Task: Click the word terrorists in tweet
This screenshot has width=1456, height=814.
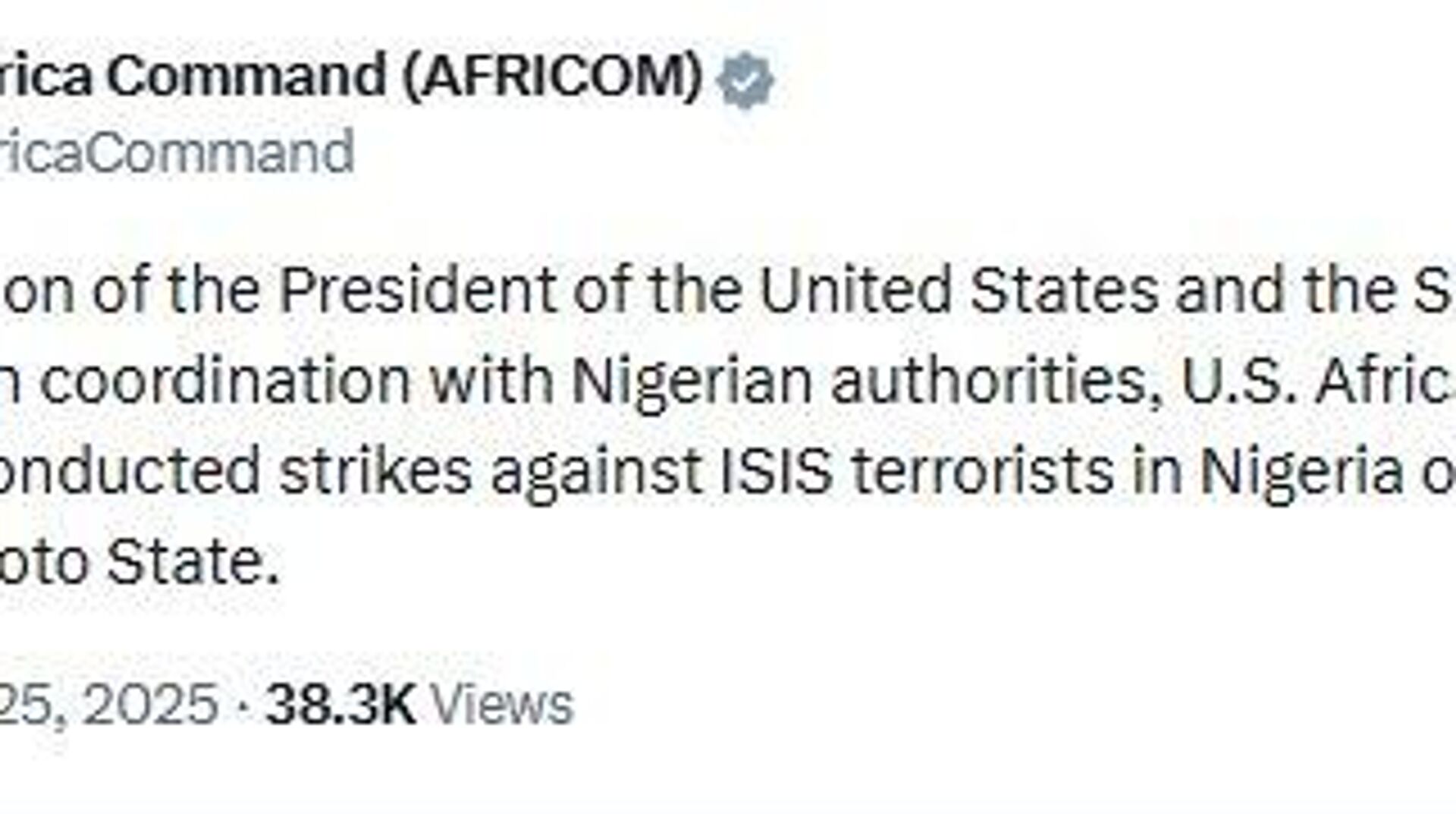Action: [984, 471]
